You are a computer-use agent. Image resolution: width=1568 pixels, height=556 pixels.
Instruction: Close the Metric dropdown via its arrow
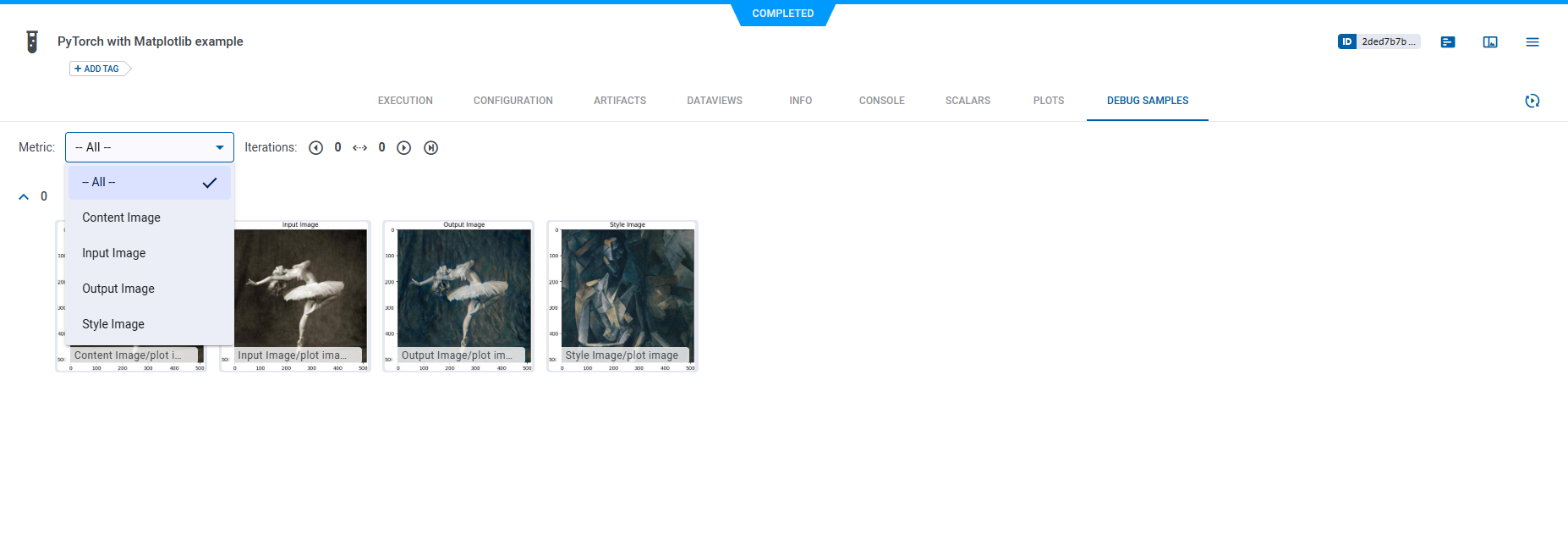coord(220,147)
